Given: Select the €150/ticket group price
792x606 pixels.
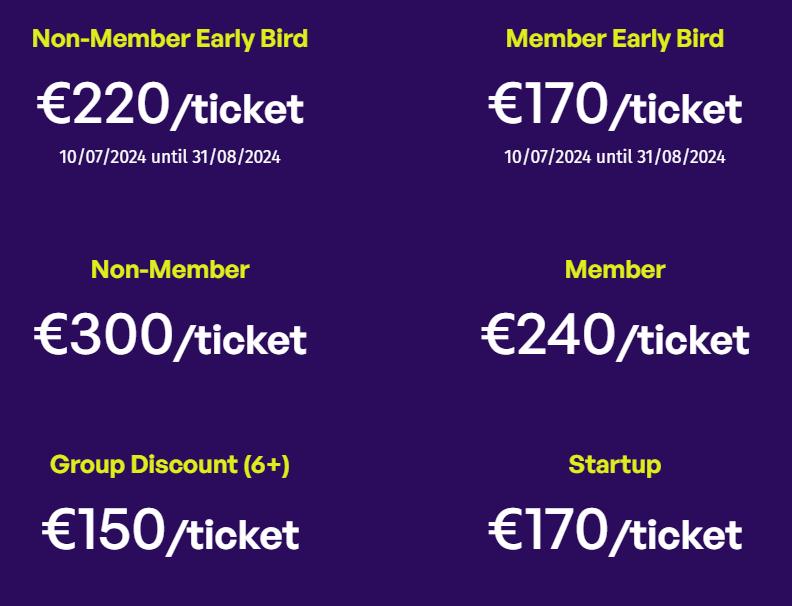Looking at the screenshot, I should click(x=170, y=531).
